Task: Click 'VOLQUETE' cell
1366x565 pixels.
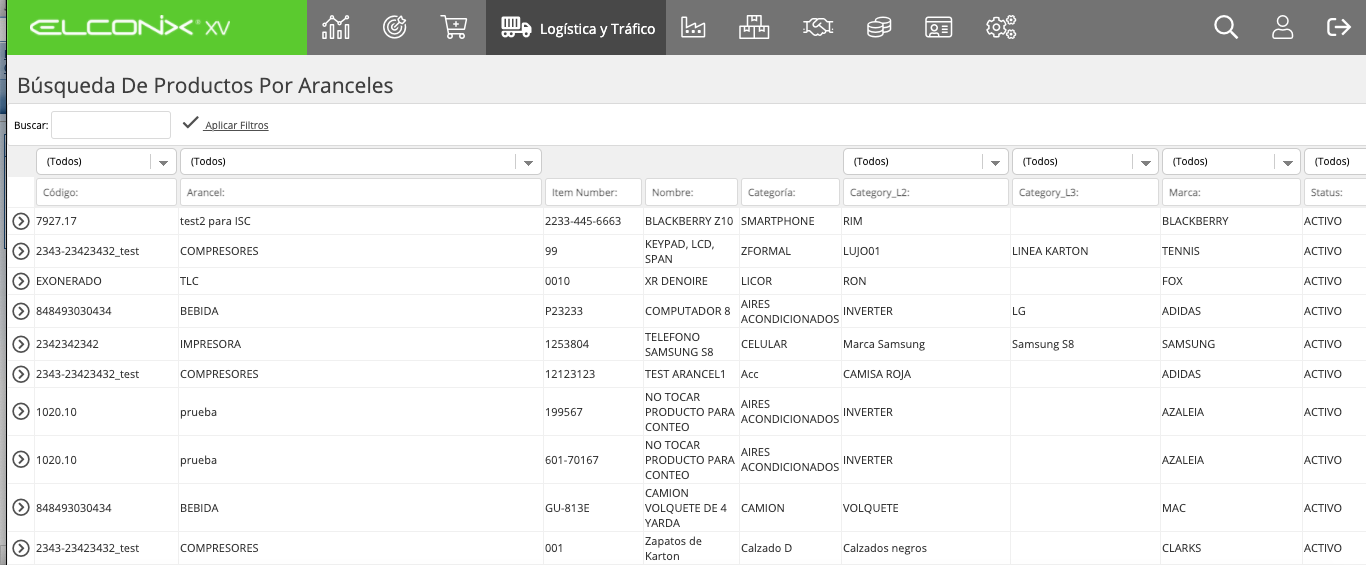Action: point(871,508)
